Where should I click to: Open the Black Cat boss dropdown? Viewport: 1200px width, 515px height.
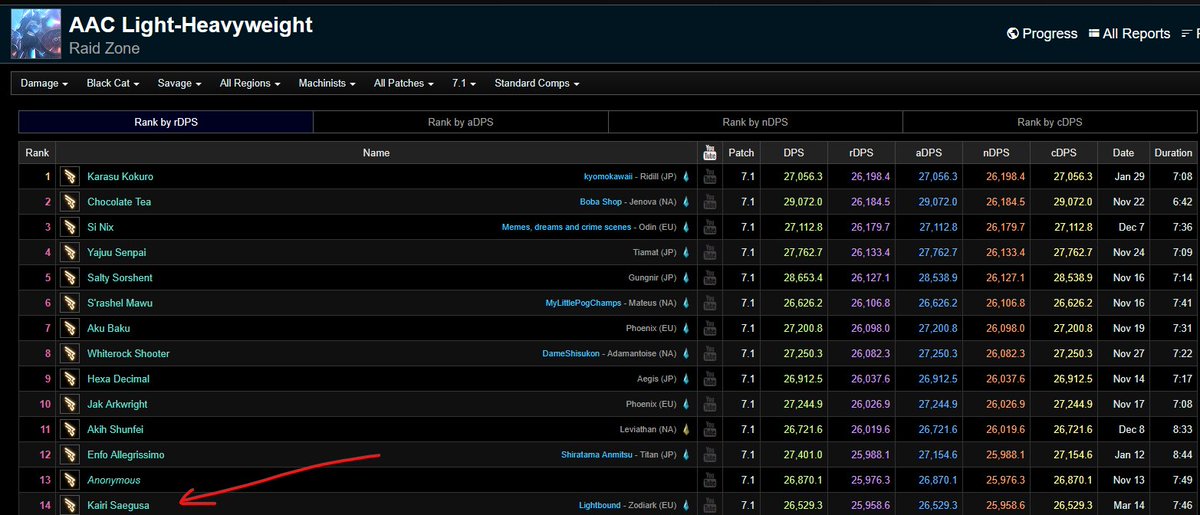coord(112,84)
